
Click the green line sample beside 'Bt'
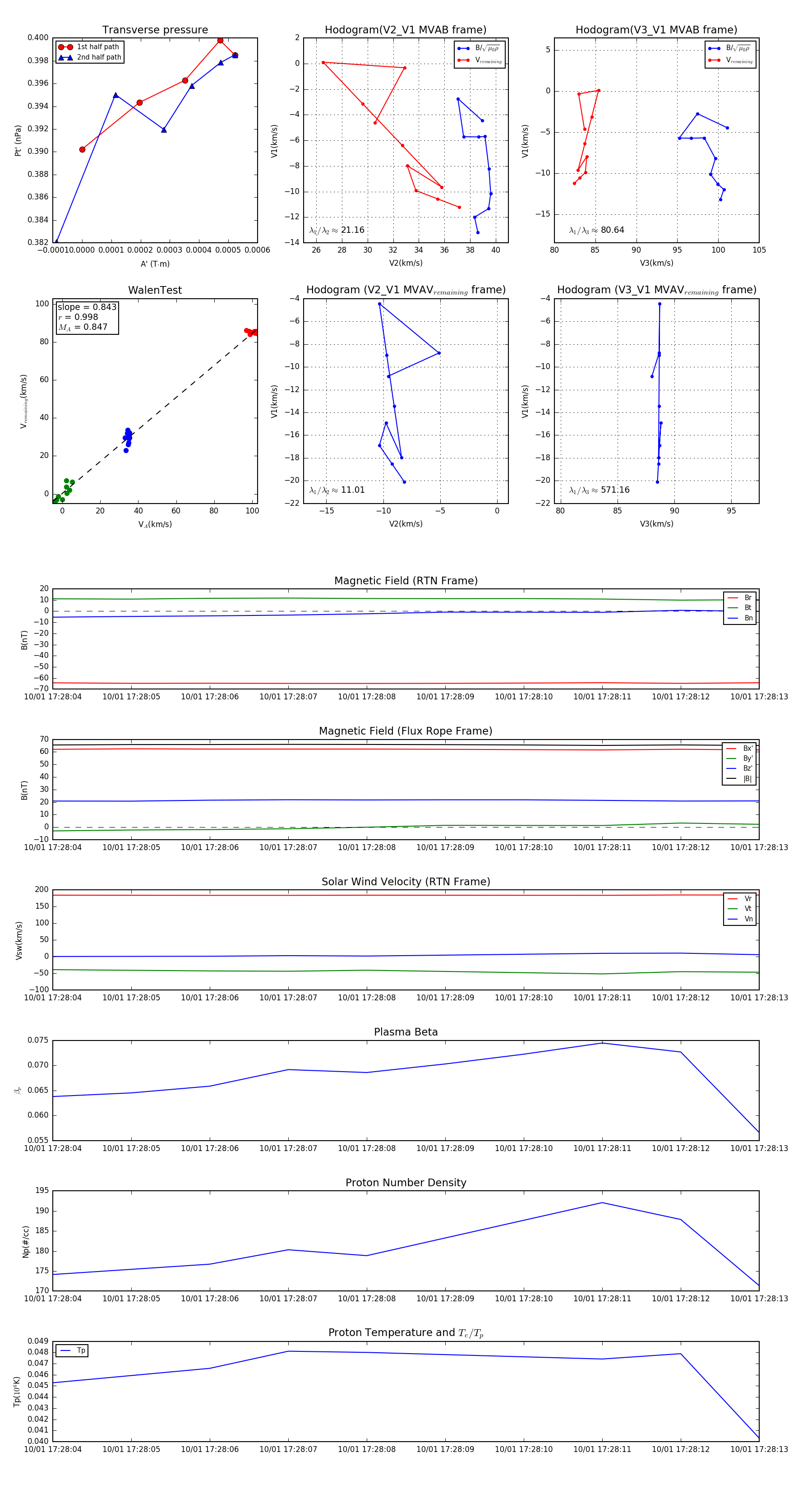[732, 608]
